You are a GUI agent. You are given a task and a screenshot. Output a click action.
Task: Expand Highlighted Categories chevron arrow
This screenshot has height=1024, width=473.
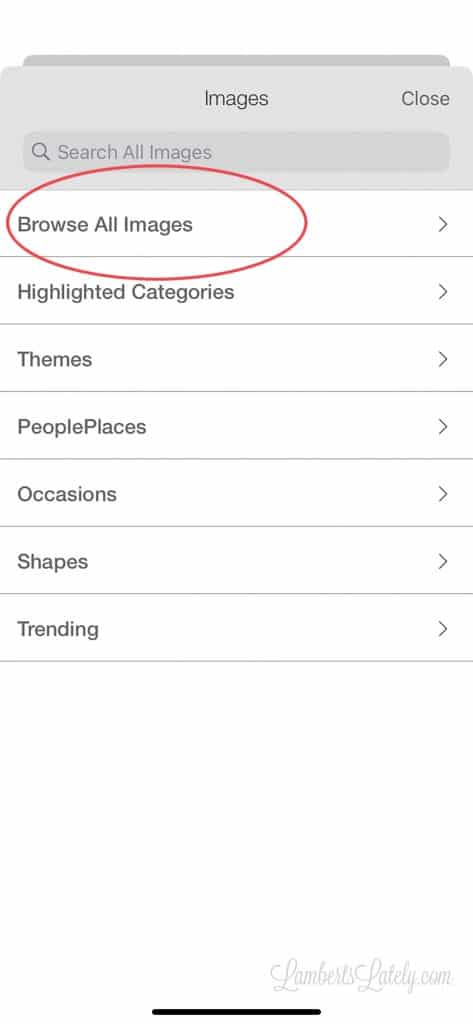pyautogui.click(x=443, y=291)
